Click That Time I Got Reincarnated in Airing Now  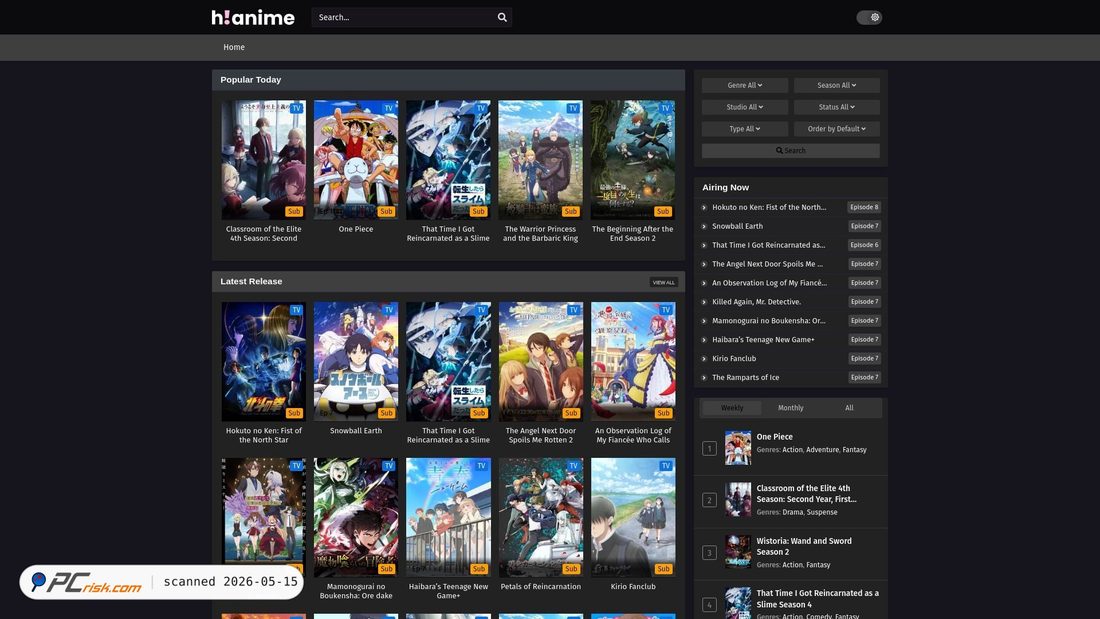[x=768, y=245]
